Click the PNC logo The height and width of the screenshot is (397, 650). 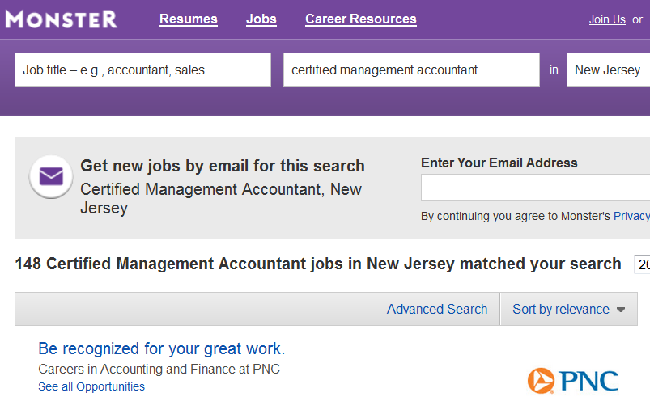(x=573, y=380)
